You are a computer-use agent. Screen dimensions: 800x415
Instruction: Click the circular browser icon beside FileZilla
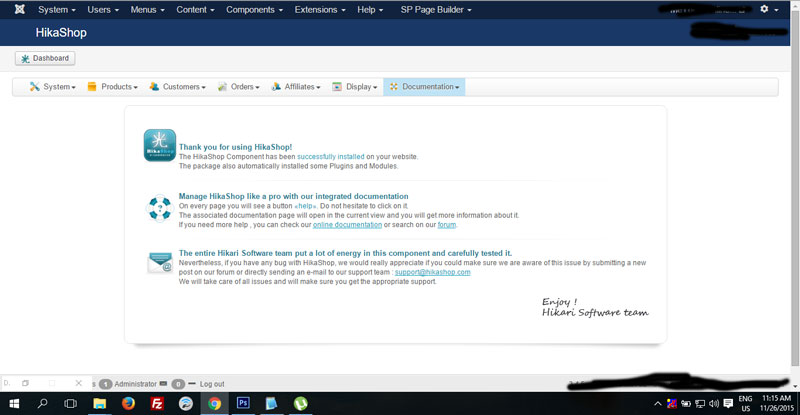pyautogui.click(x=186, y=404)
